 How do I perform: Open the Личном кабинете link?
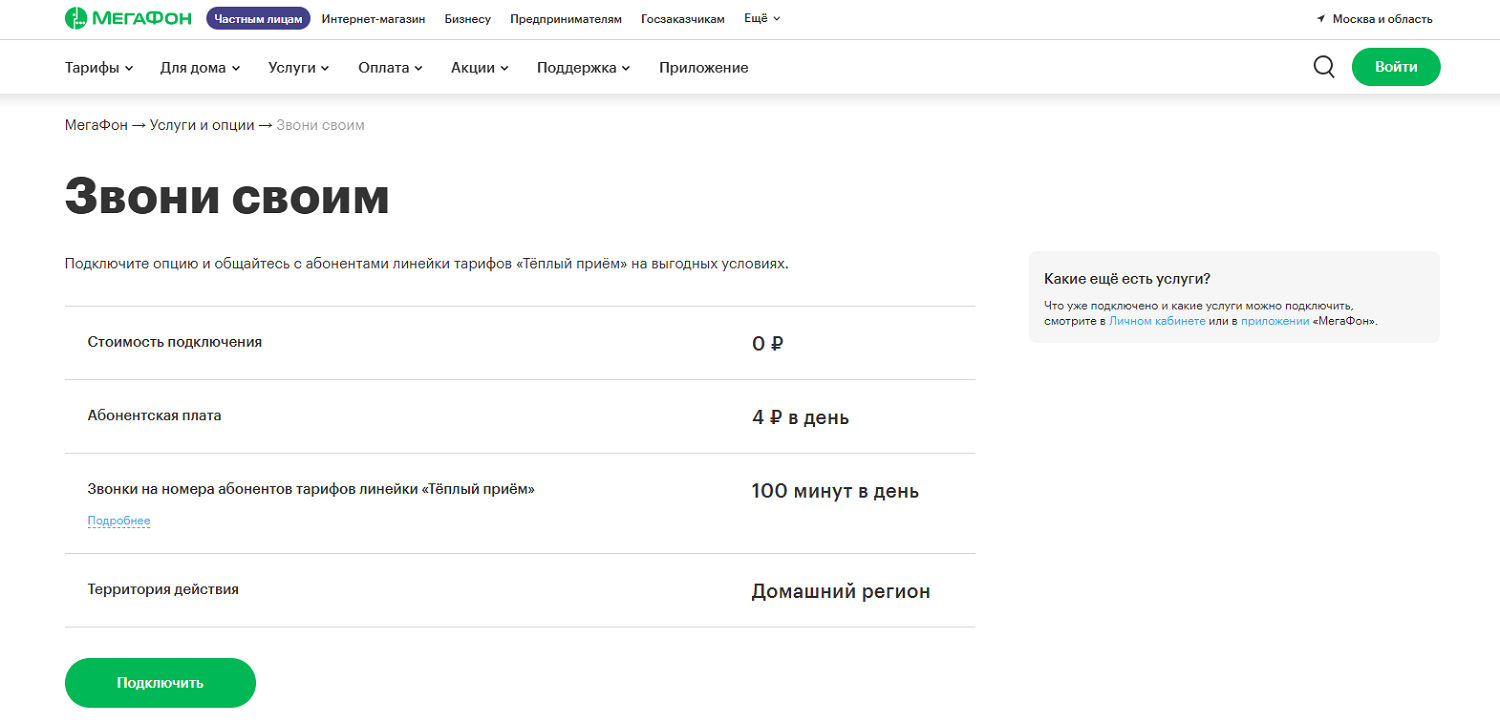(1157, 322)
